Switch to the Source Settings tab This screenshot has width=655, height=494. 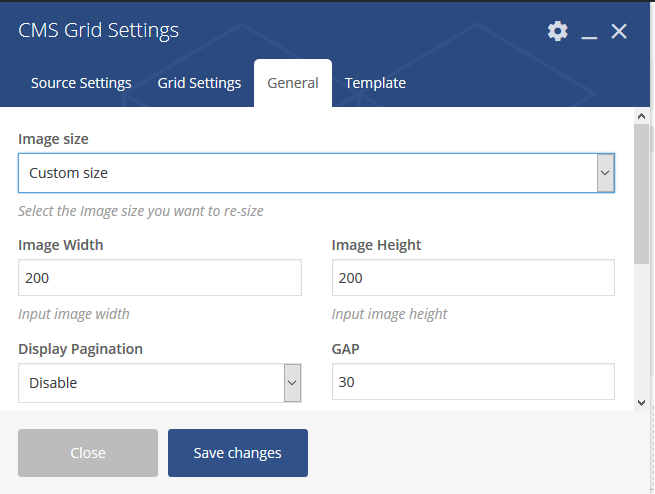[x=81, y=83]
